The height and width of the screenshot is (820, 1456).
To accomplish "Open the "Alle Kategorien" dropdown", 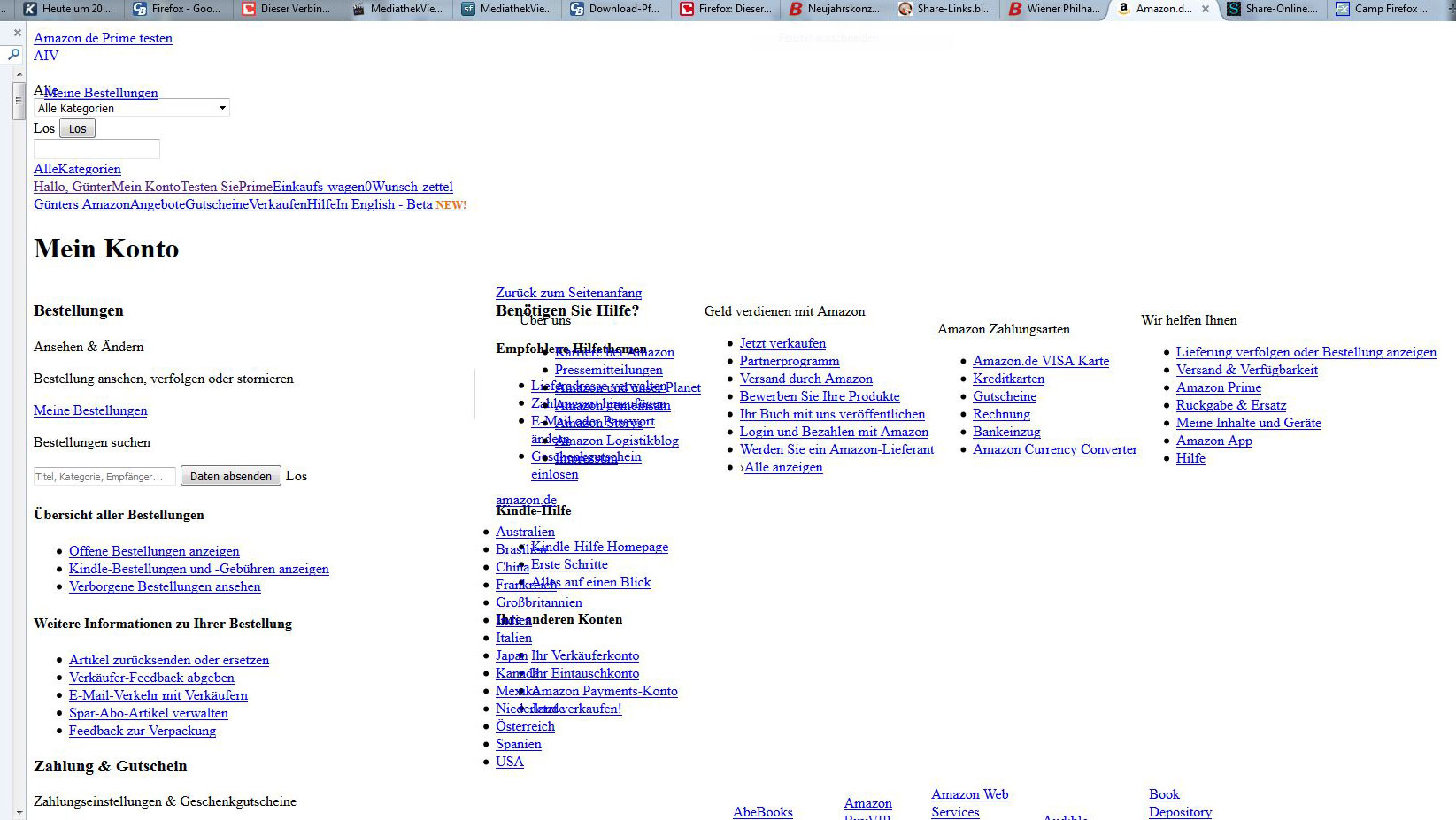I will point(132,108).
